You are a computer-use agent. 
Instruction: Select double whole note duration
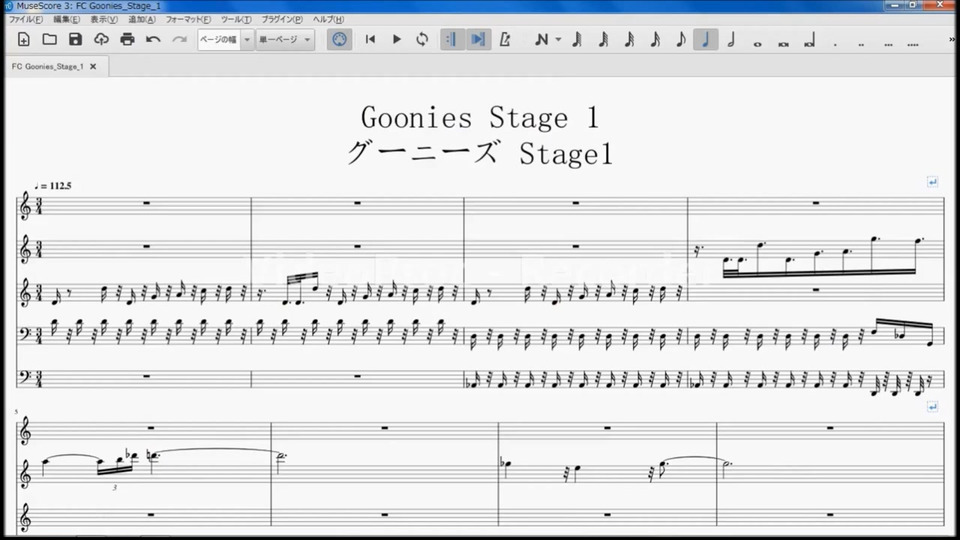pyautogui.click(x=783, y=44)
